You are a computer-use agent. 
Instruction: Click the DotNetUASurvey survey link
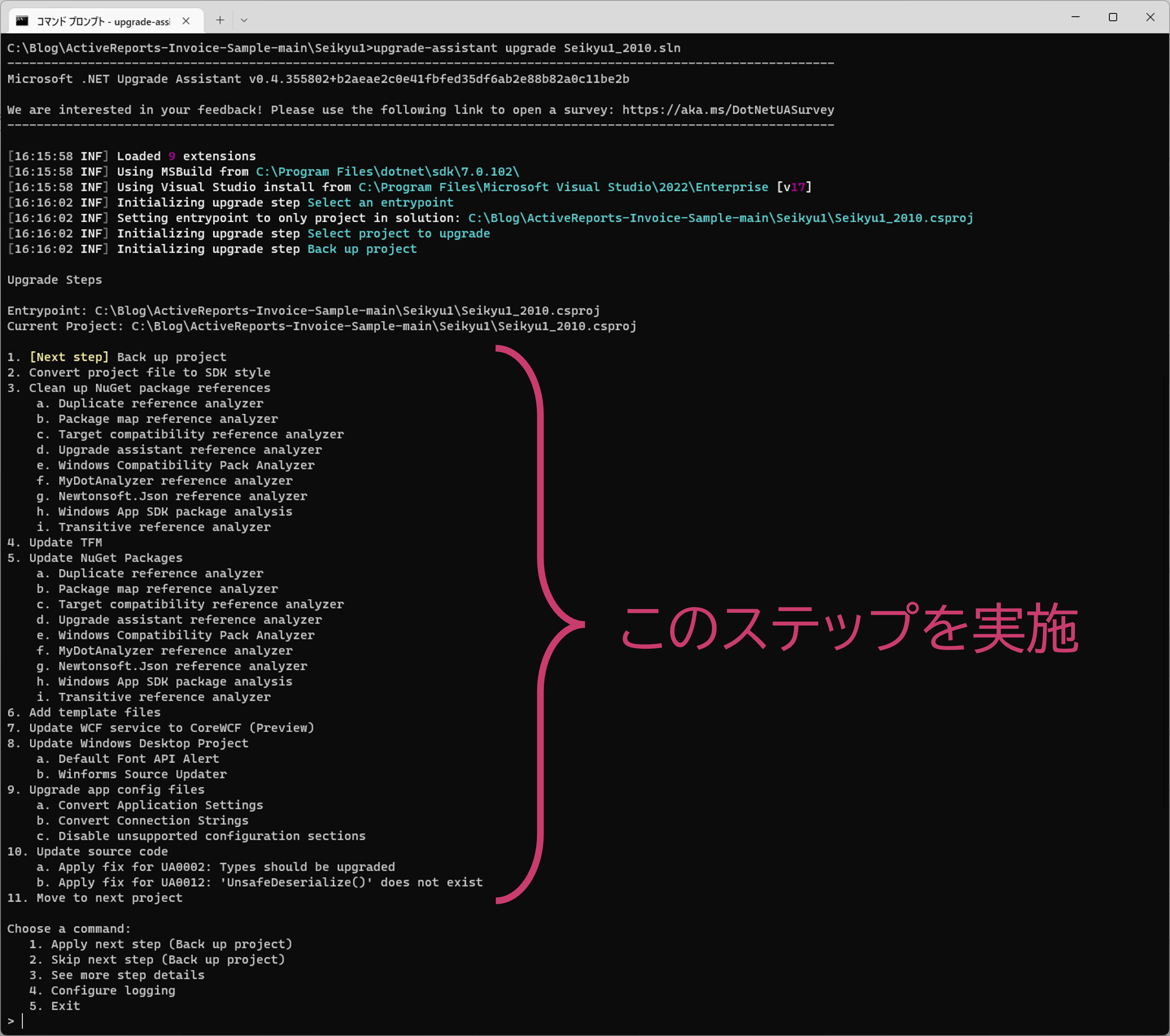(728, 110)
